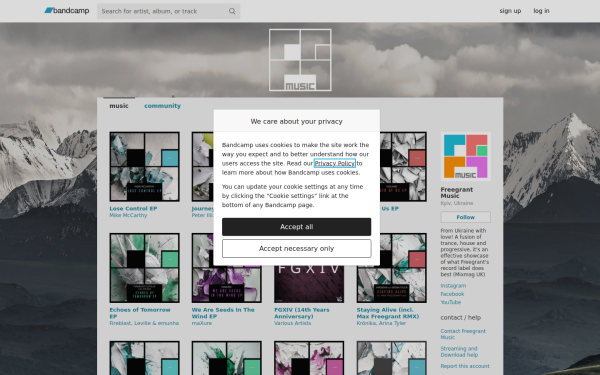
Task: Open Staying Alive (incl. Max Freegrant RMX) link
Action: tap(388, 313)
